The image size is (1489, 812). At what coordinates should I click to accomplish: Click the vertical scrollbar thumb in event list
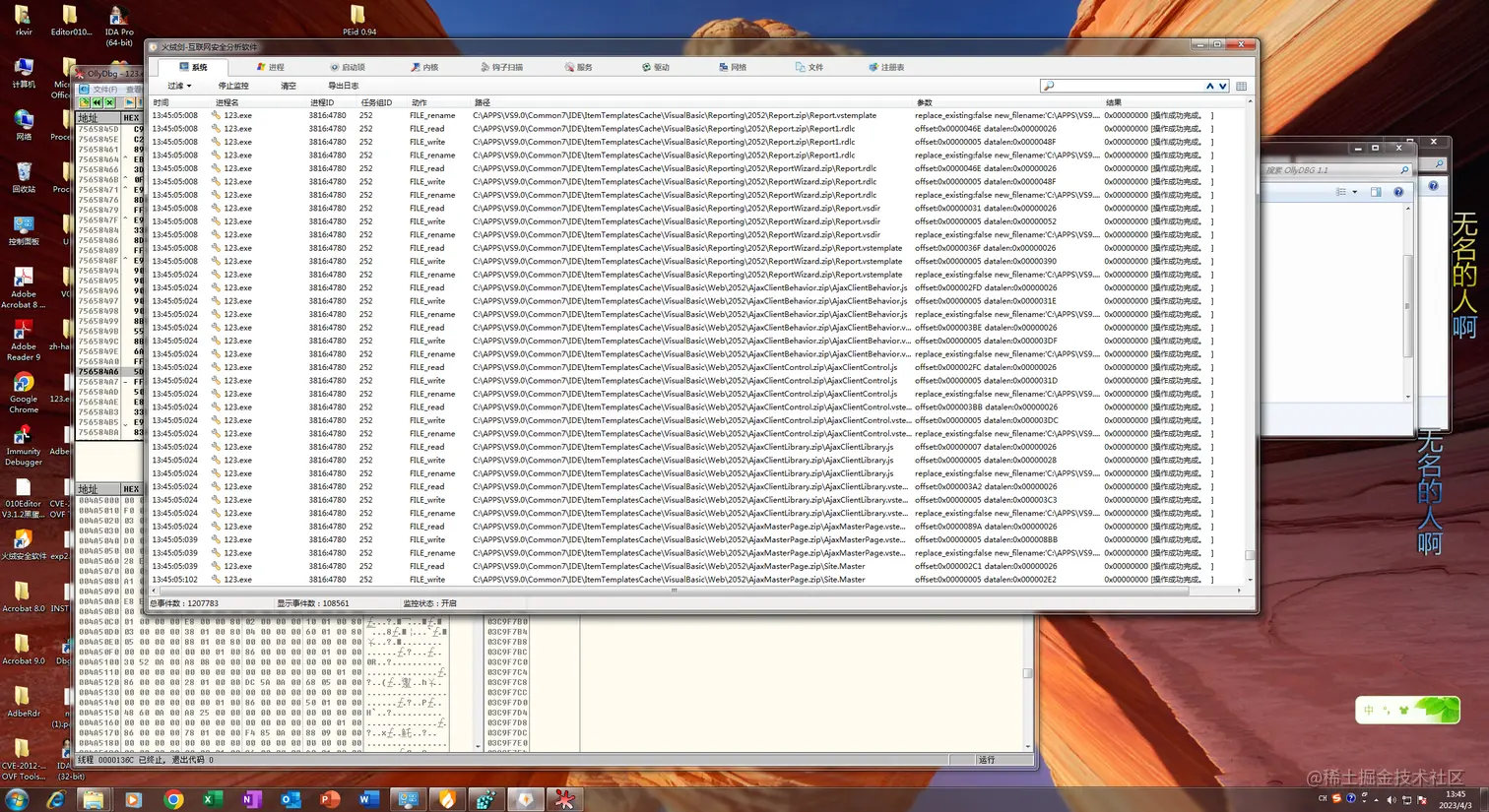click(x=1250, y=555)
